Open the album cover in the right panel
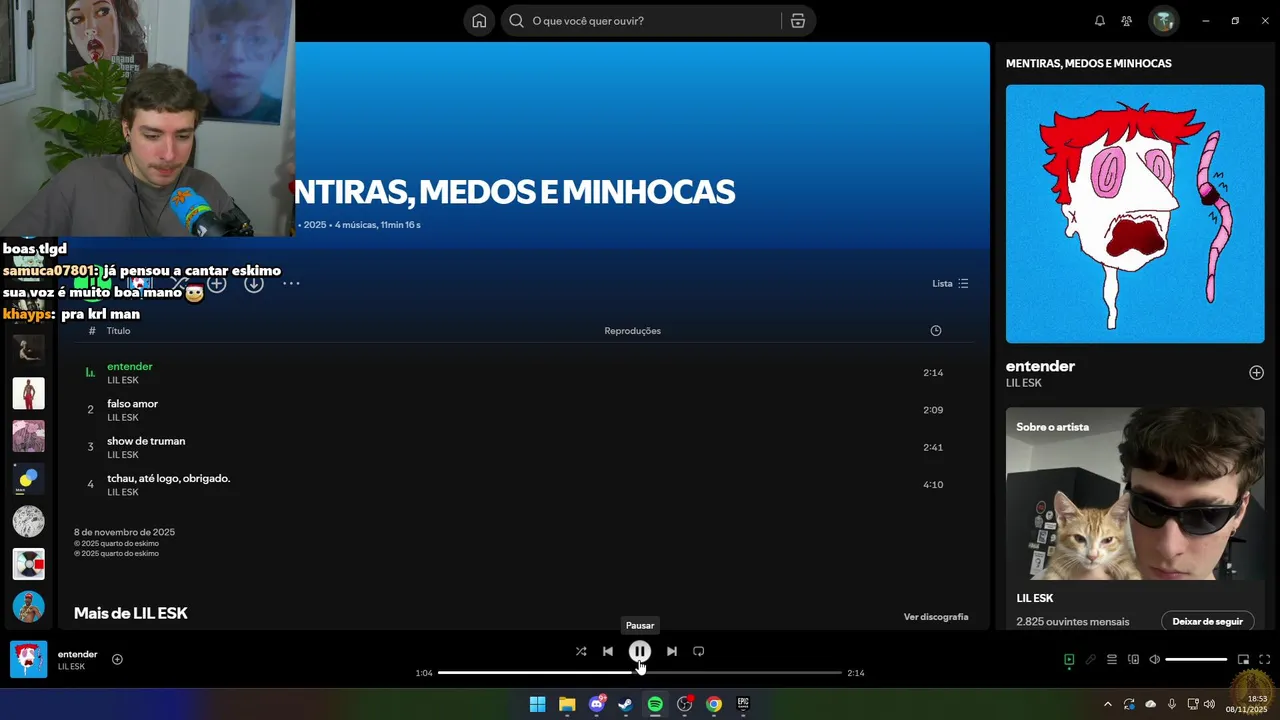1280x720 pixels. pyautogui.click(x=1135, y=214)
